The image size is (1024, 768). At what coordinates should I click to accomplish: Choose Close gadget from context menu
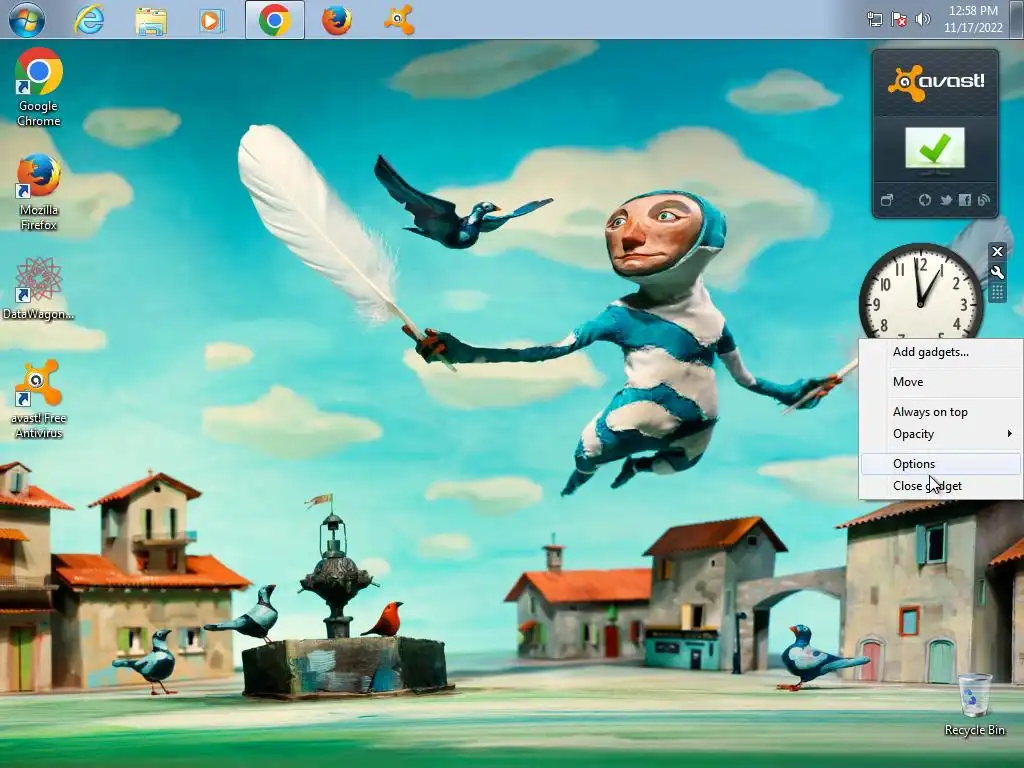tap(940, 486)
